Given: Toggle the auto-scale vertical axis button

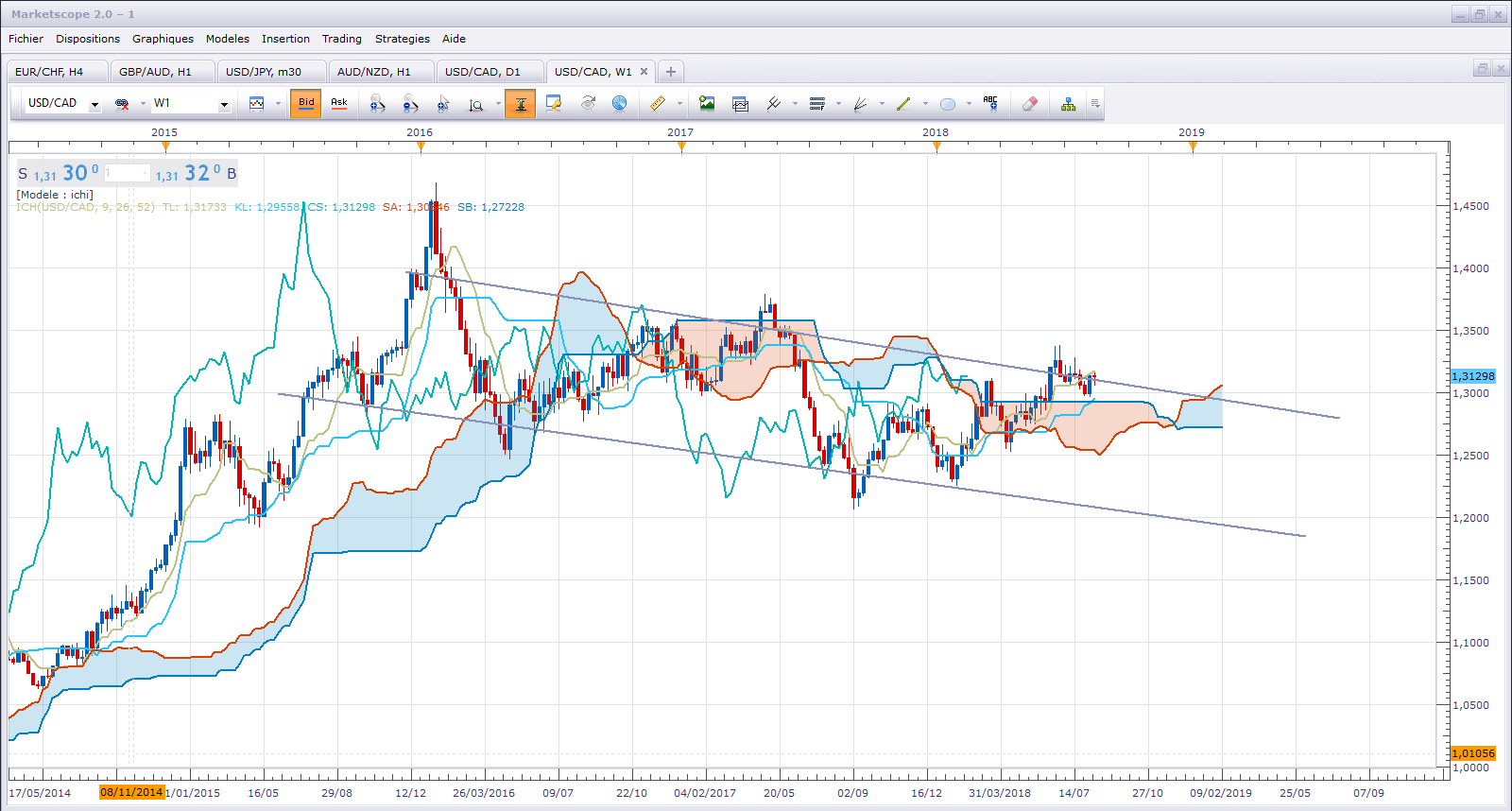Looking at the screenshot, I should (x=520, y=104).
